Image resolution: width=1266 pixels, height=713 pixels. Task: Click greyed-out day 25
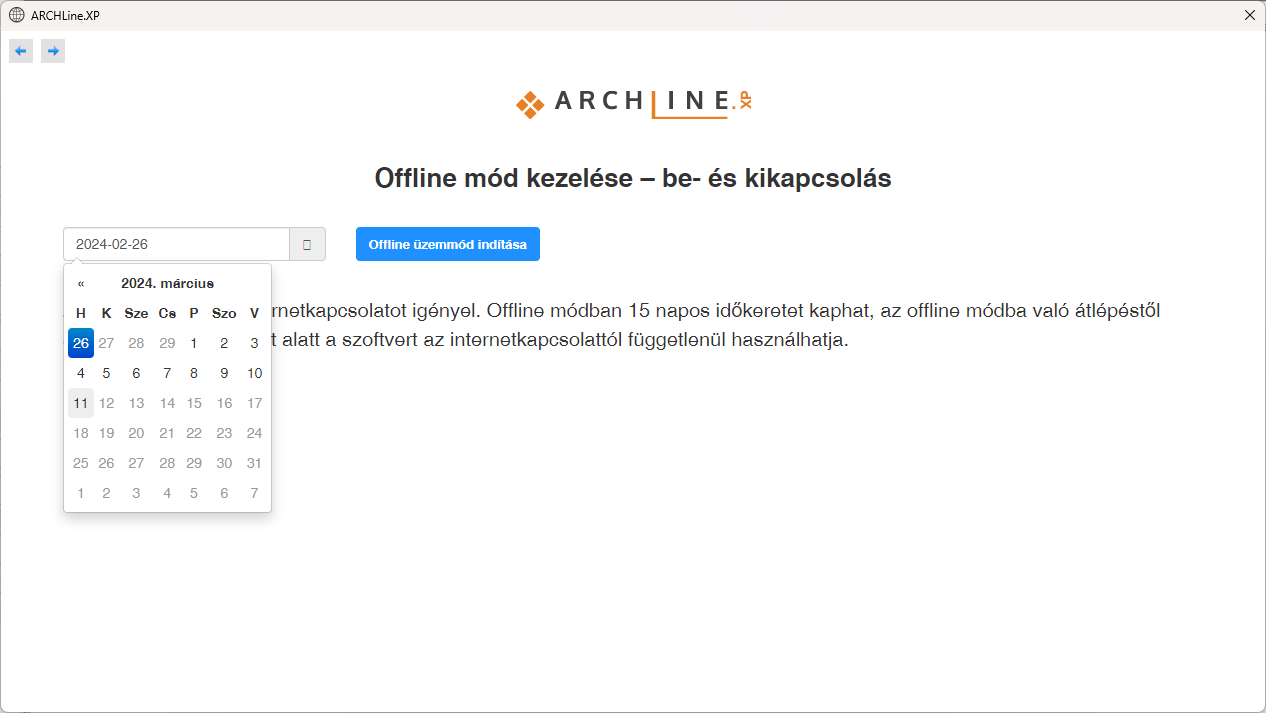pos(81,463)
